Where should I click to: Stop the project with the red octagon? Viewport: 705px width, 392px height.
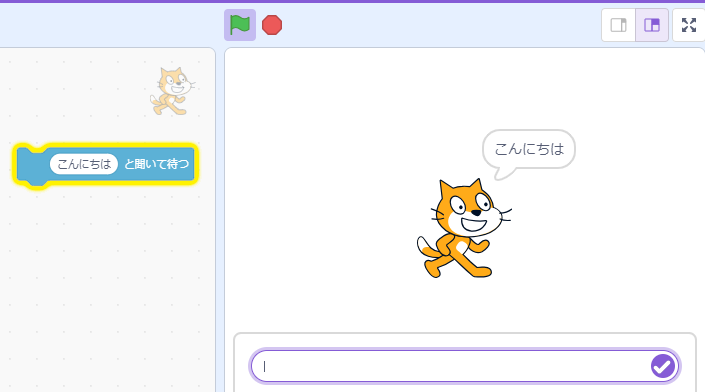click(272, 25)
